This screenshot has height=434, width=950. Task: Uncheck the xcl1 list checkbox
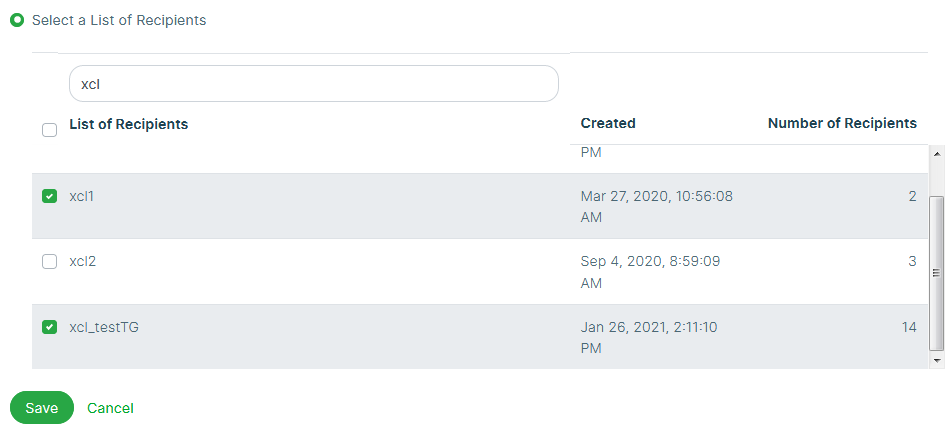49,197
